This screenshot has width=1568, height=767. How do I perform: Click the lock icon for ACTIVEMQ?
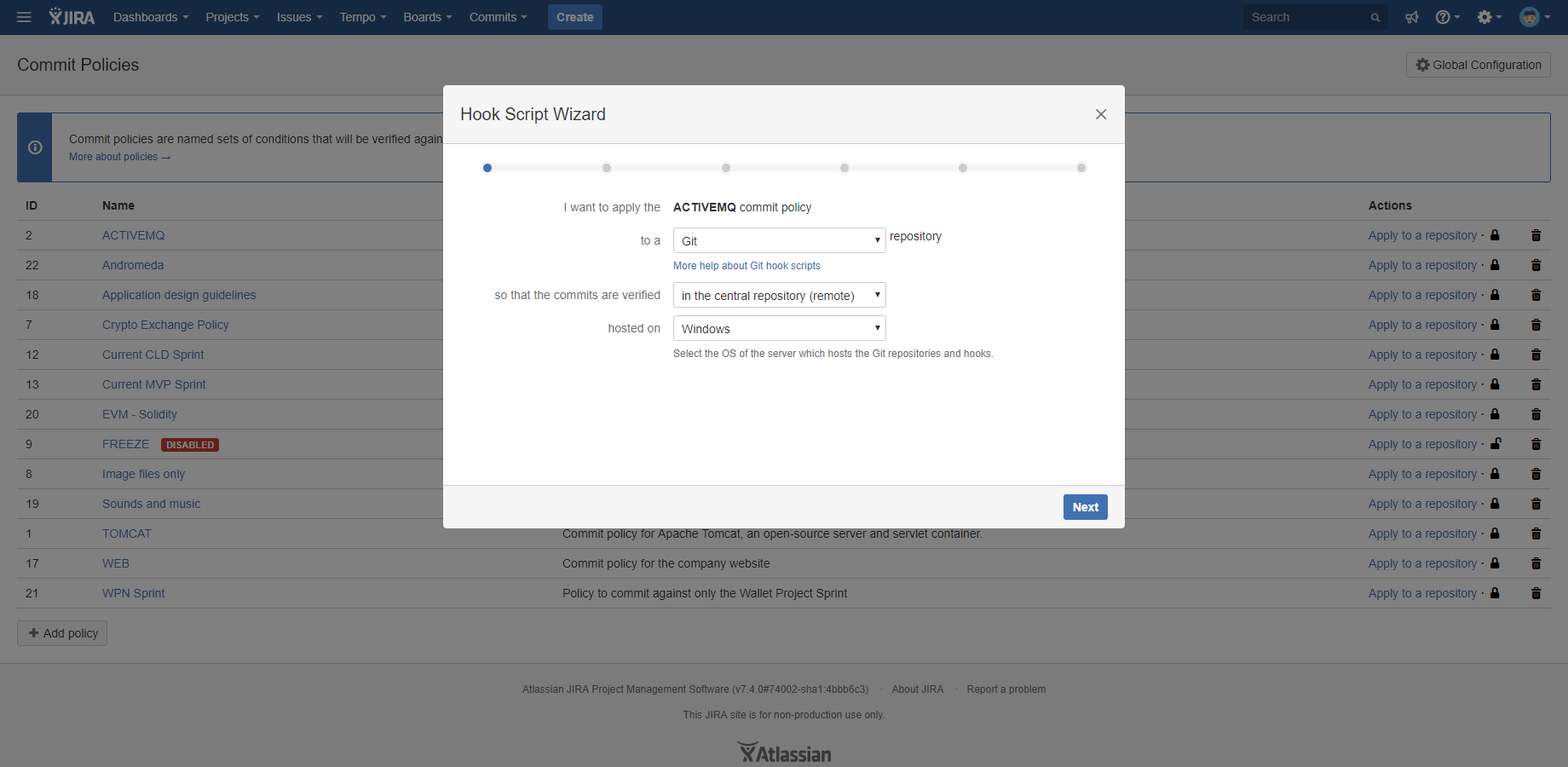[x=1495, y=235]
